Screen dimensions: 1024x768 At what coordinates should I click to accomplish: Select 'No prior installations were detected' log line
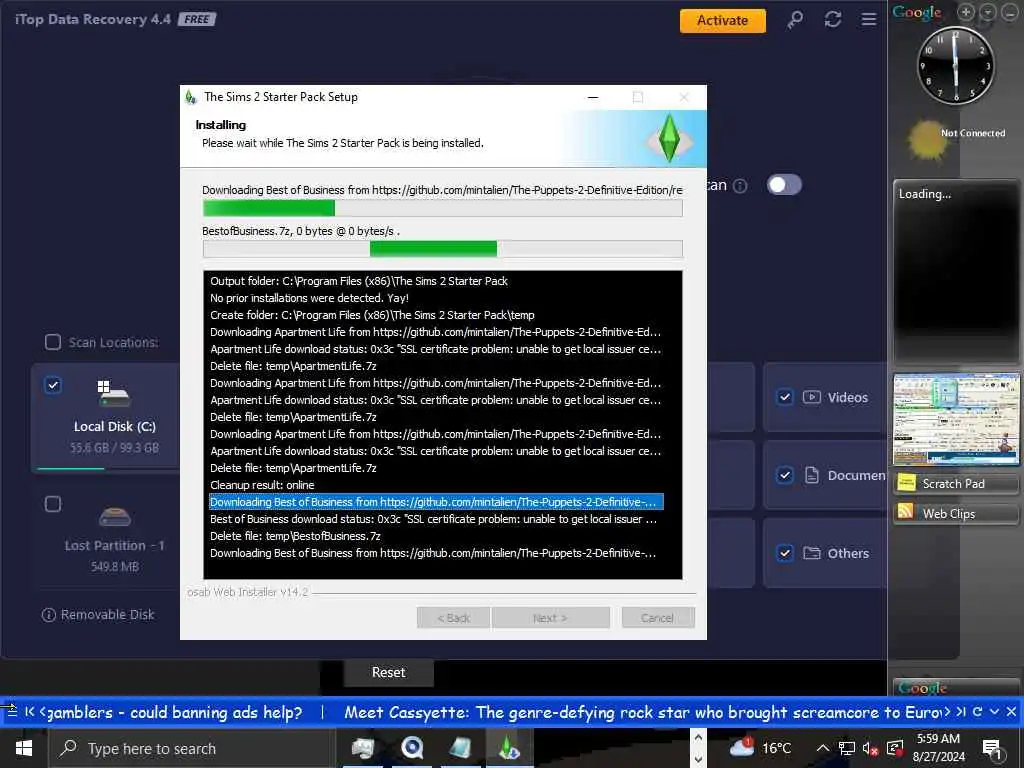[310, 298]
